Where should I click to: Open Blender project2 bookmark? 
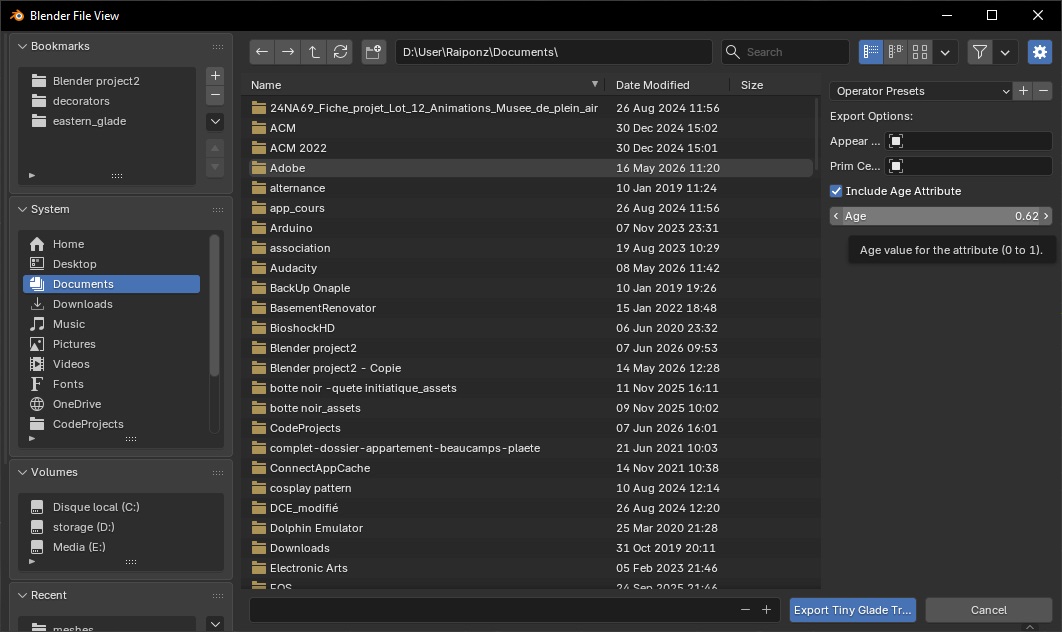point(108,81)
